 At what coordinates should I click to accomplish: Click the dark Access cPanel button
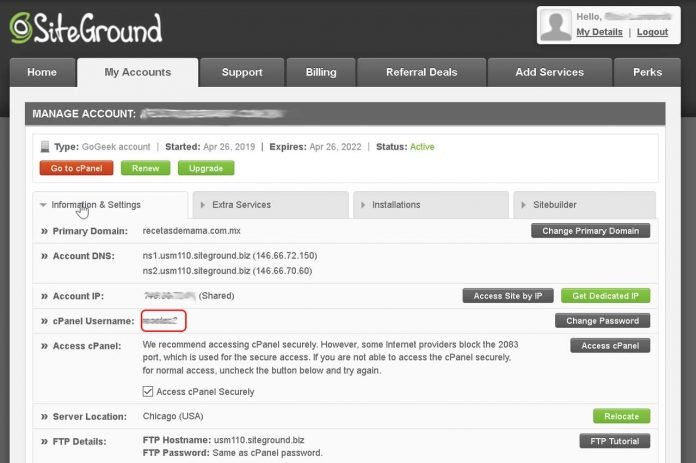pos(610,345)
